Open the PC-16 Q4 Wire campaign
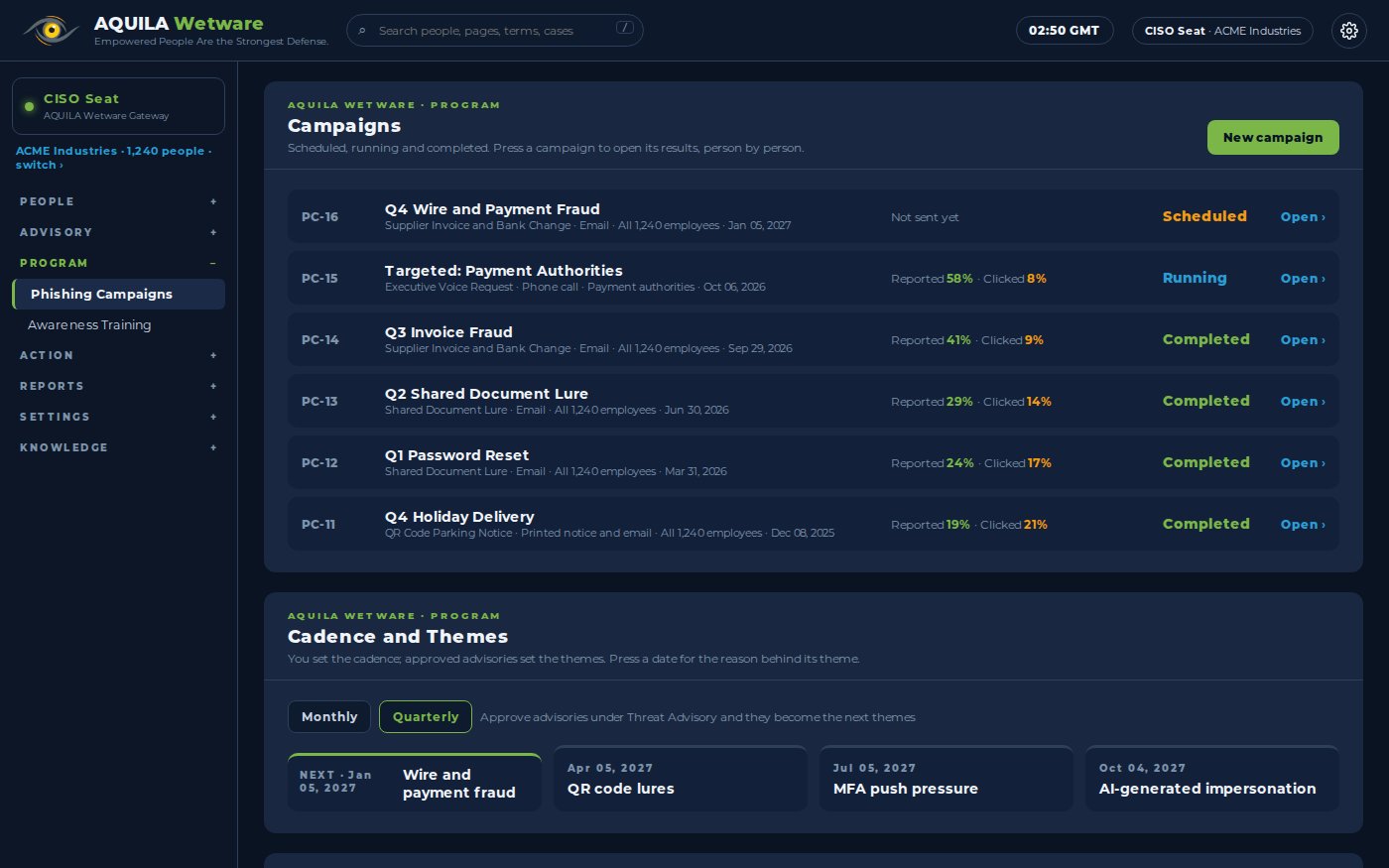This screenshot has height=868, width=1389. (x=1303, y=217)
